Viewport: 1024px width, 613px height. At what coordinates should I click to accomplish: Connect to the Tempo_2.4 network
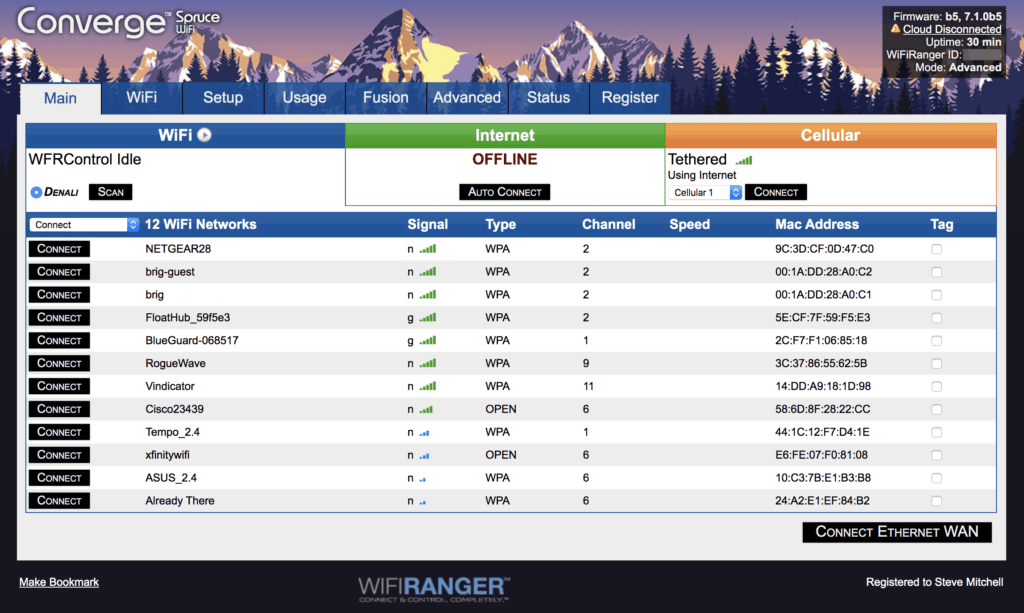[59, 432]
